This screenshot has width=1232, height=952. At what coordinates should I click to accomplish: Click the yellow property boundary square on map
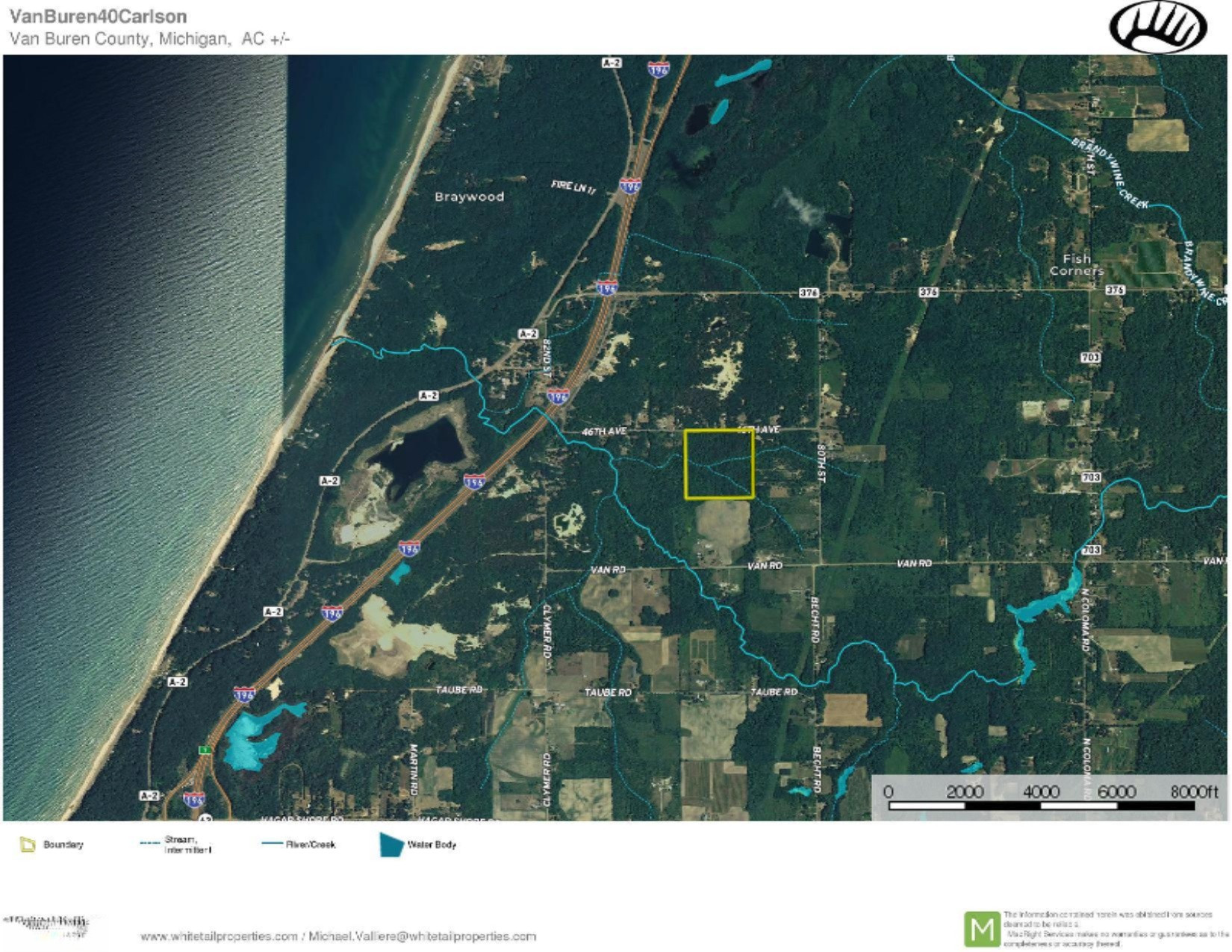[719, 464]
